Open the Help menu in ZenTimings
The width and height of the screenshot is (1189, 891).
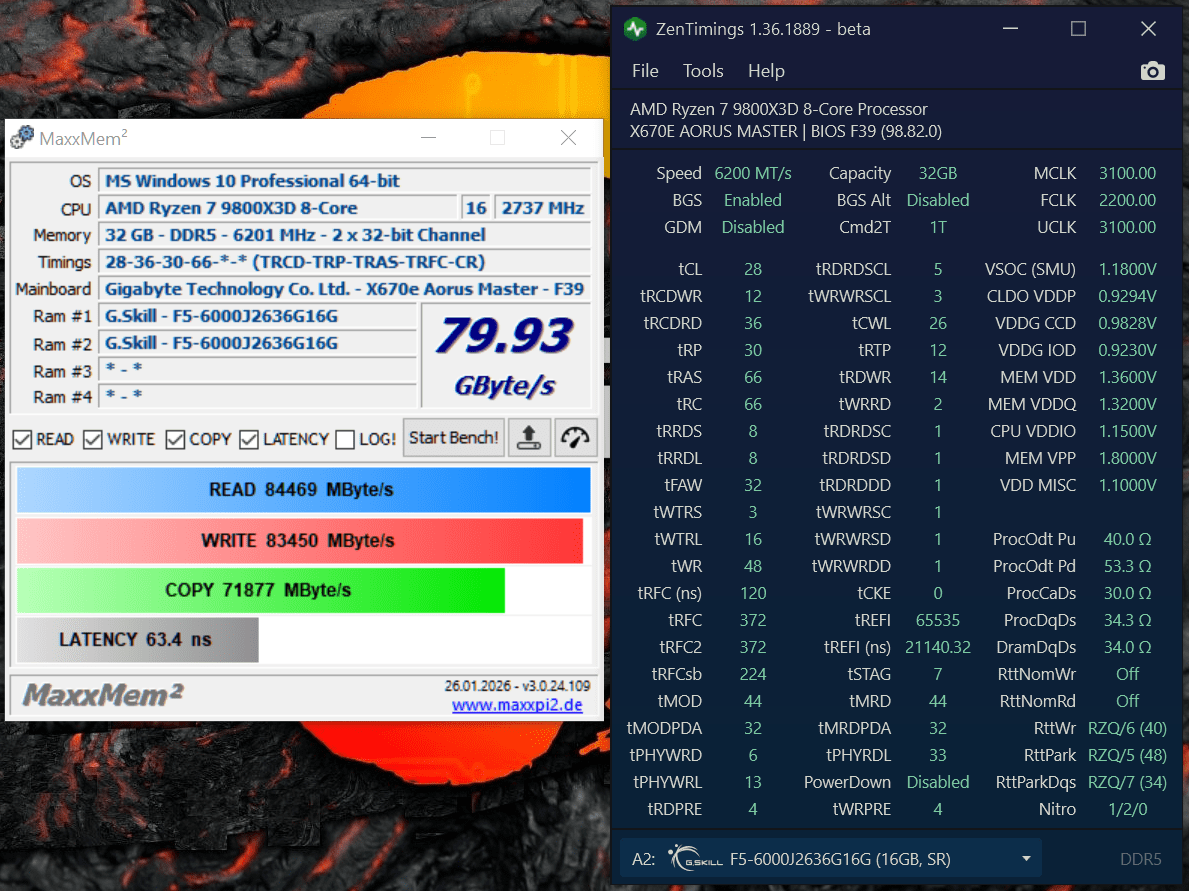pyautogui.click(x=766, y=71)
